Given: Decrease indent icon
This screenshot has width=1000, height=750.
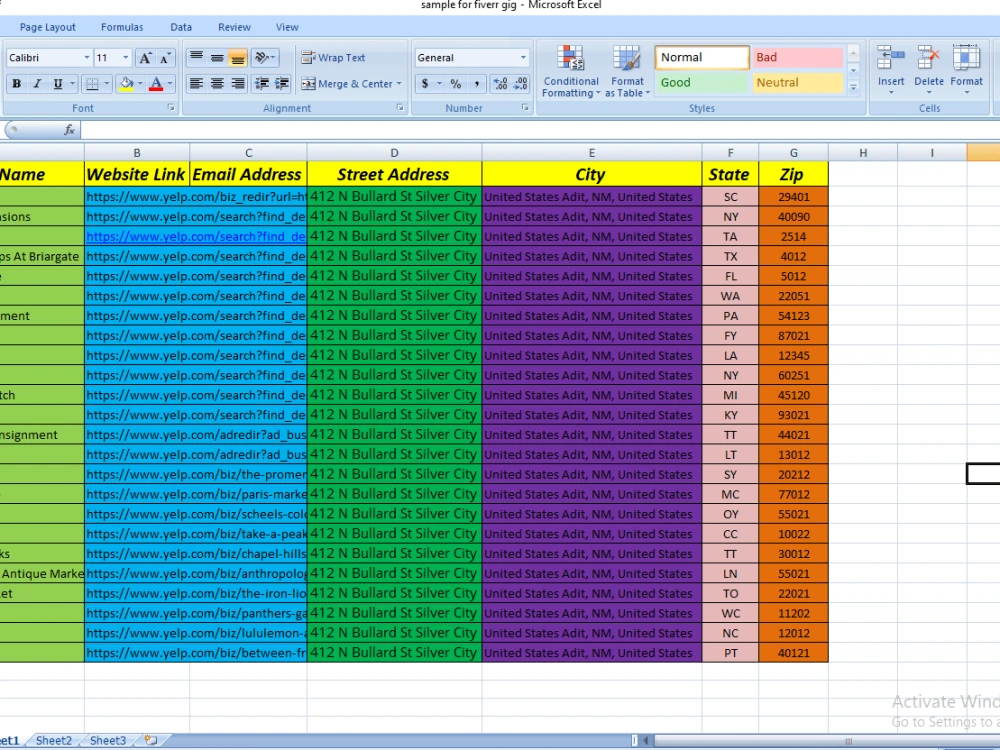Looking at the screenshot, I should (261, 84).
